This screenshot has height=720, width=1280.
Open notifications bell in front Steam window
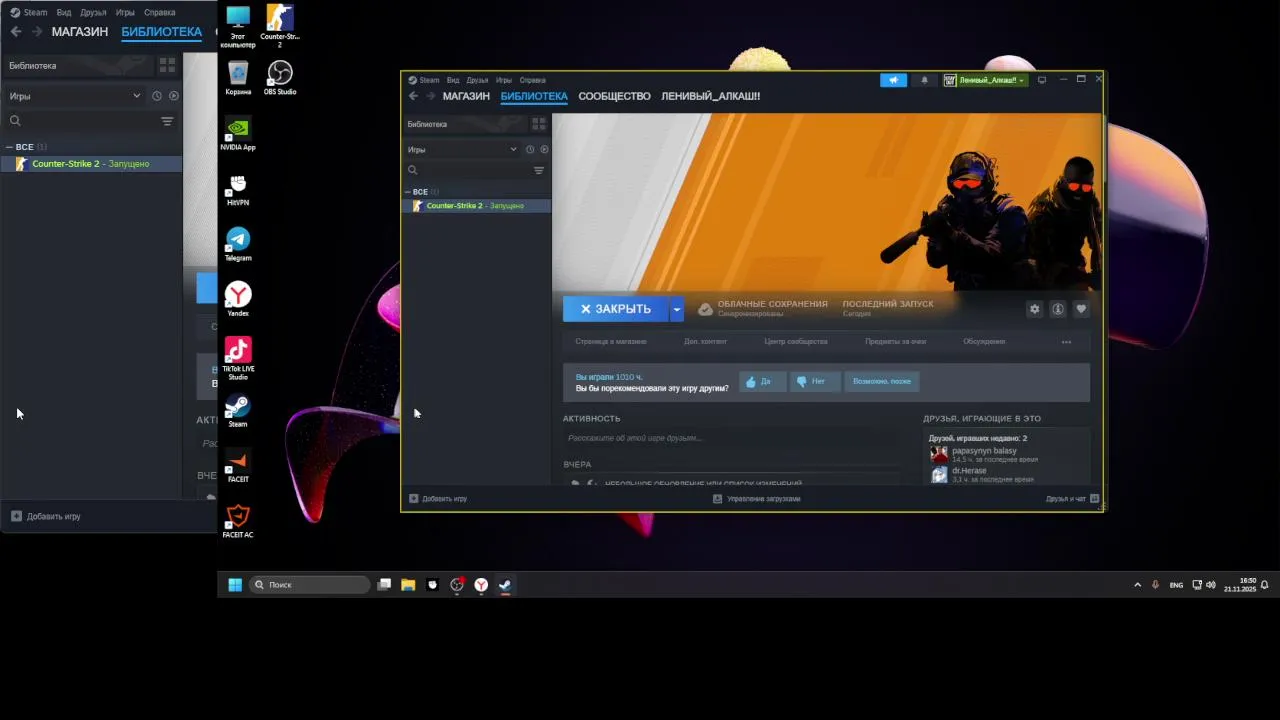[x=924, y=80]
